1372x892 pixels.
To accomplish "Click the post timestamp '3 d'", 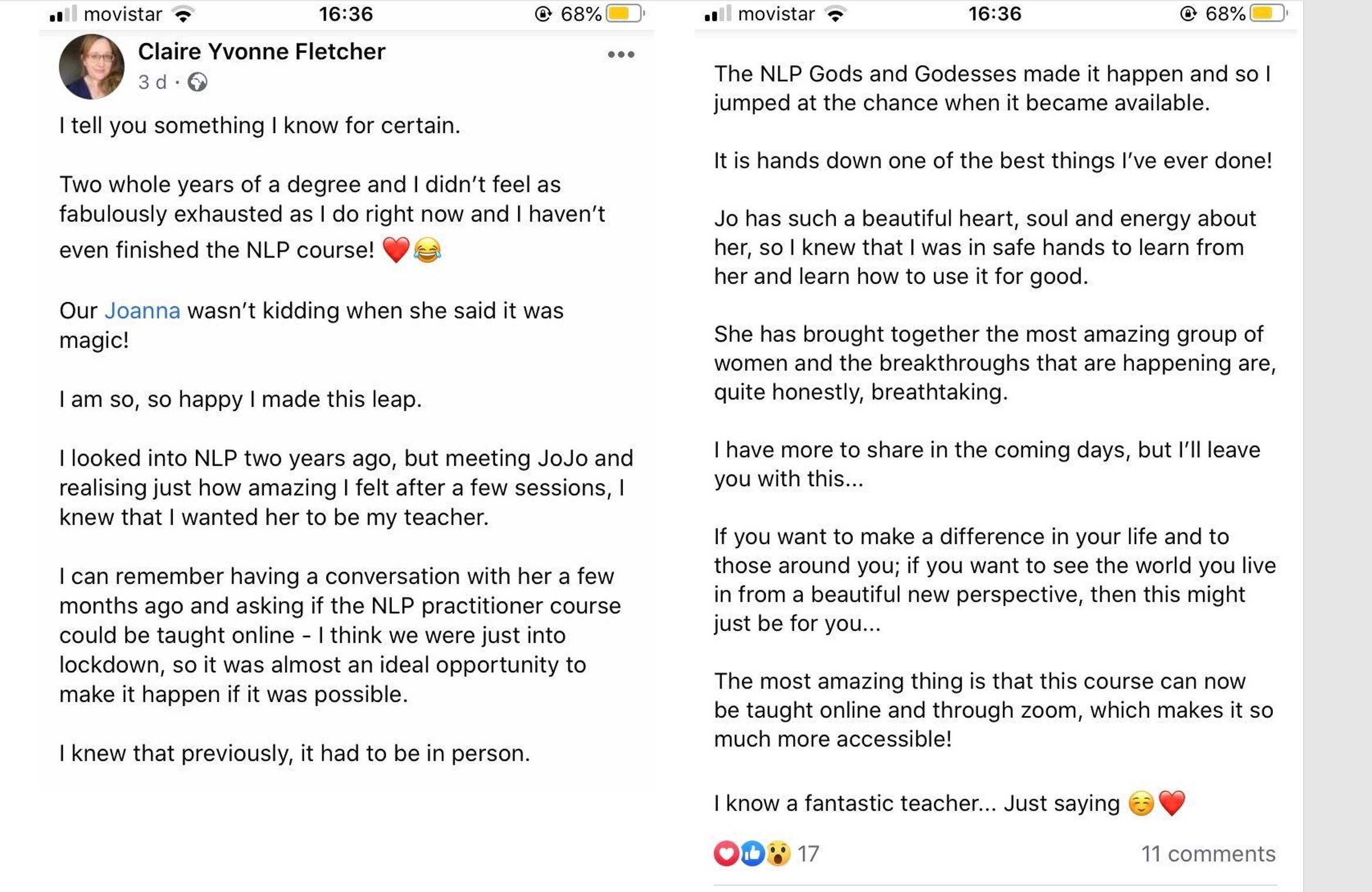I will [x=152, y=82].
